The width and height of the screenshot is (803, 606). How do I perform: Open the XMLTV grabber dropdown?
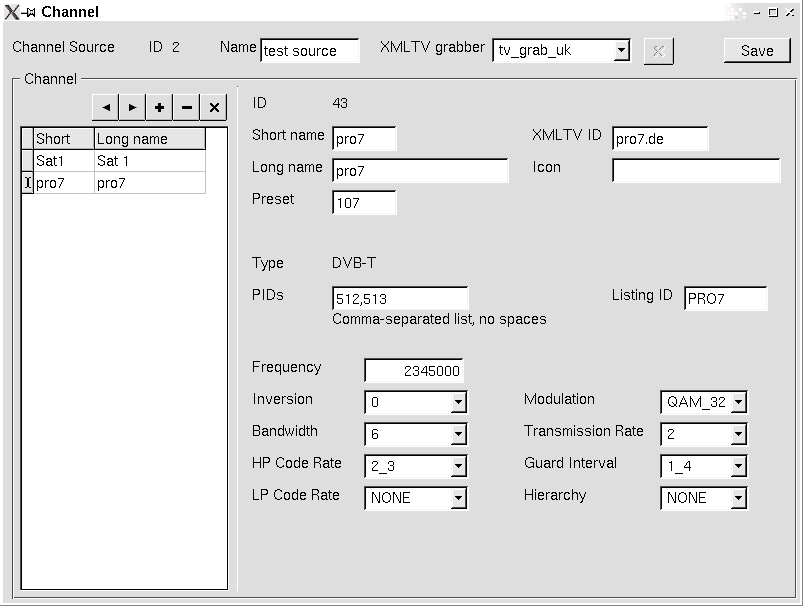click(621, 50)
